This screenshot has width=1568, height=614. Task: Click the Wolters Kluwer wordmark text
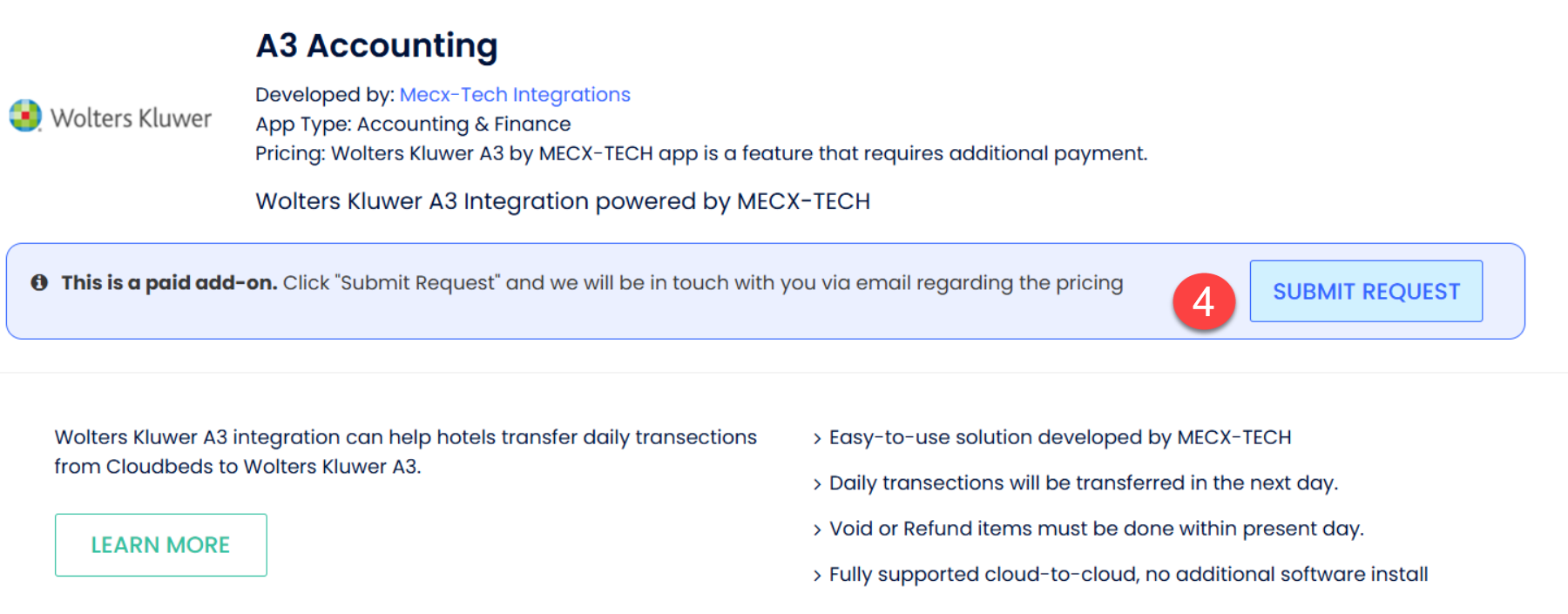tap(131, 118)
